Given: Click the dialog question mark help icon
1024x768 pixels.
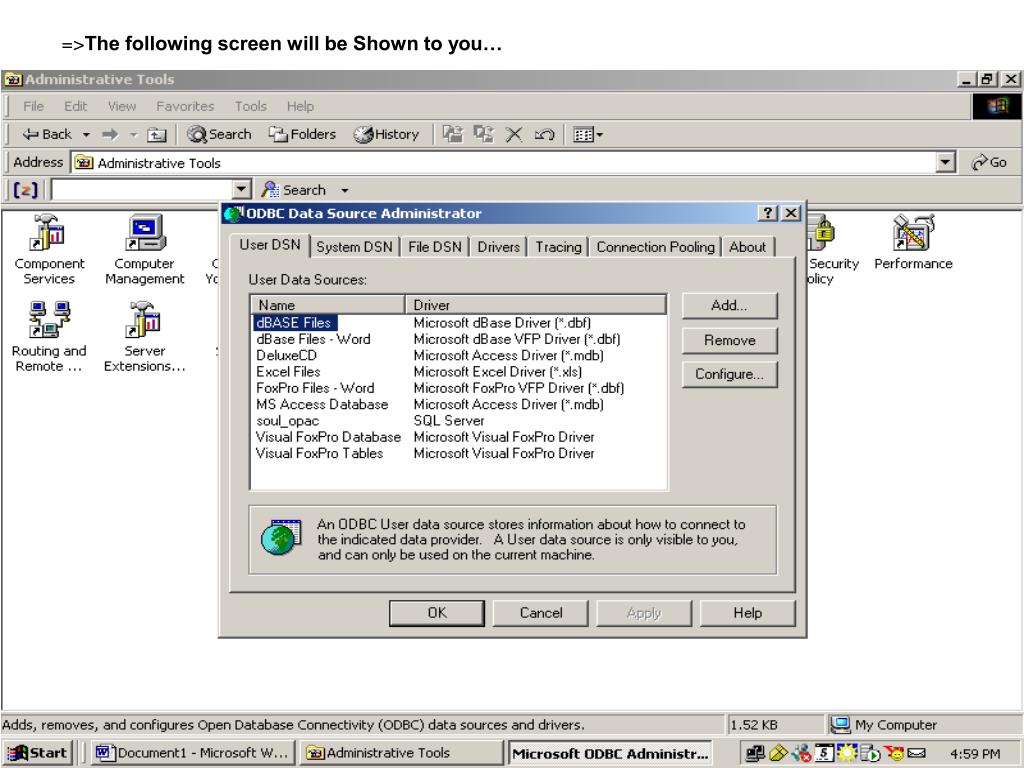Looking at the screenshot, I should [767, 213].
